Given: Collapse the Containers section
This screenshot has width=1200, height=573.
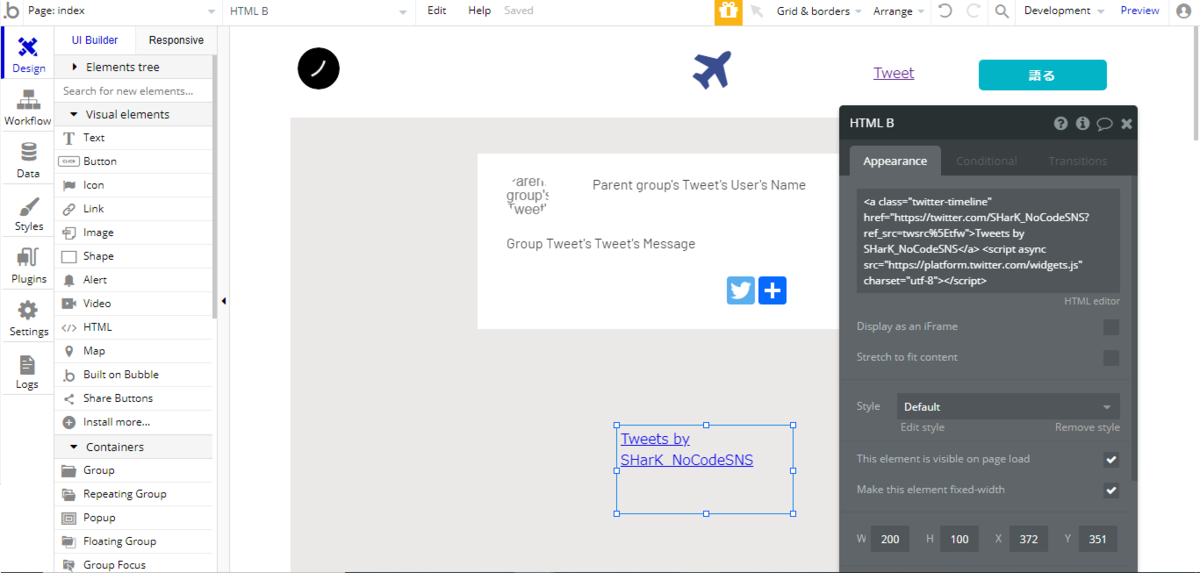Looking at the screenshot, I should 134,447.
